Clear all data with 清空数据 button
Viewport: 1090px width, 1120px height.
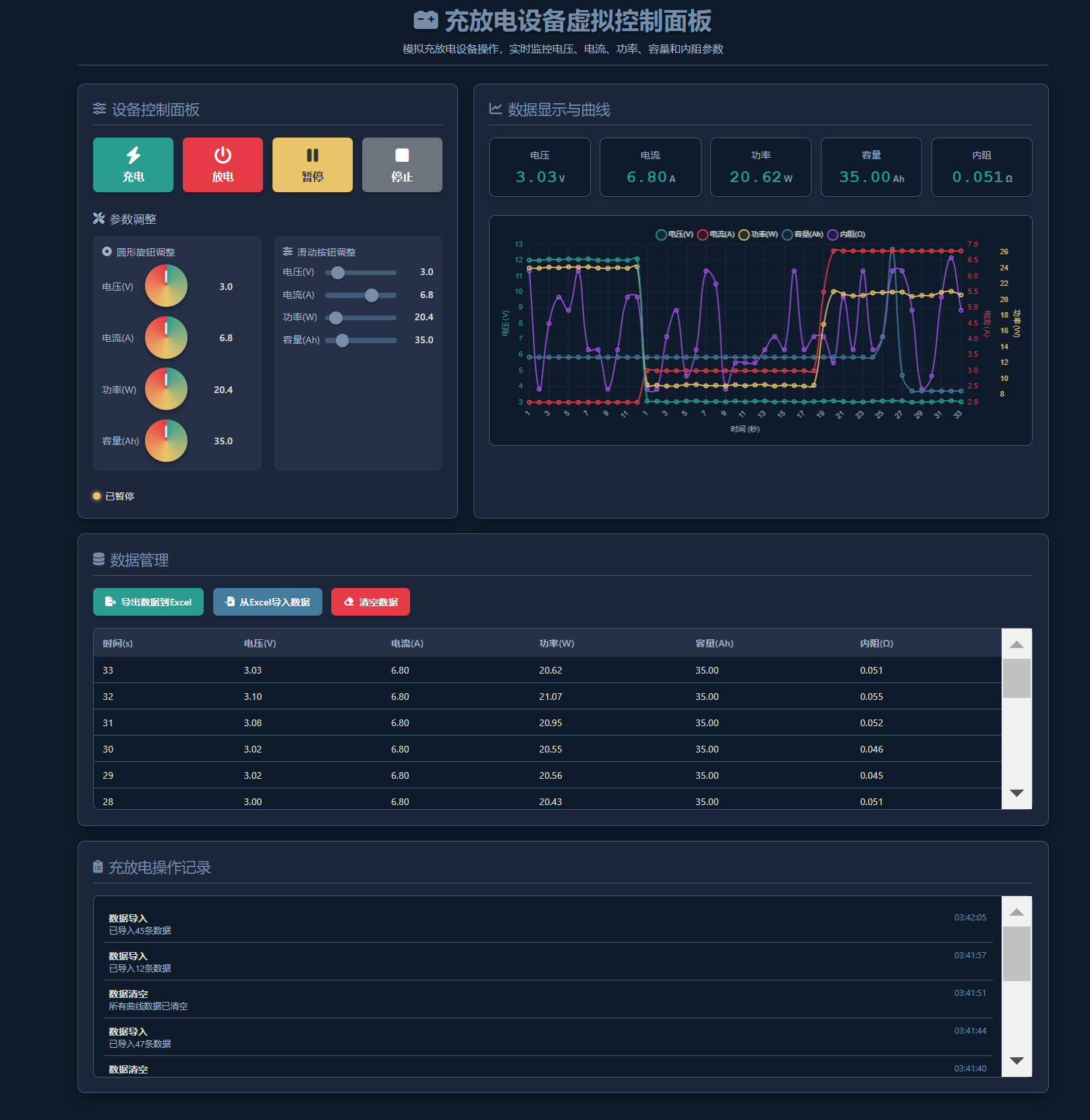click(x=370, y=602)
